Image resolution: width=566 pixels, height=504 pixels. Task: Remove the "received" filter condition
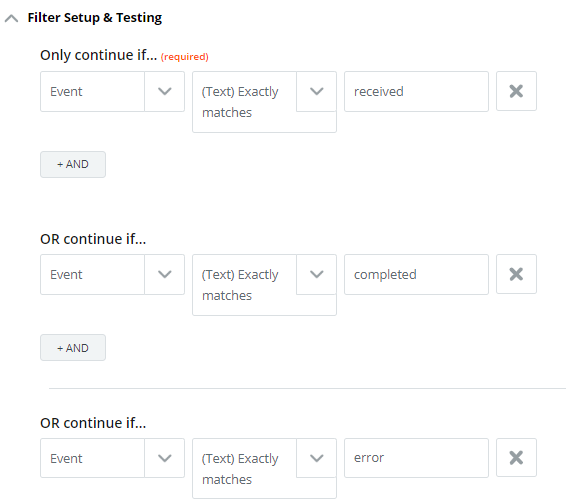click(x=516, y=91)
